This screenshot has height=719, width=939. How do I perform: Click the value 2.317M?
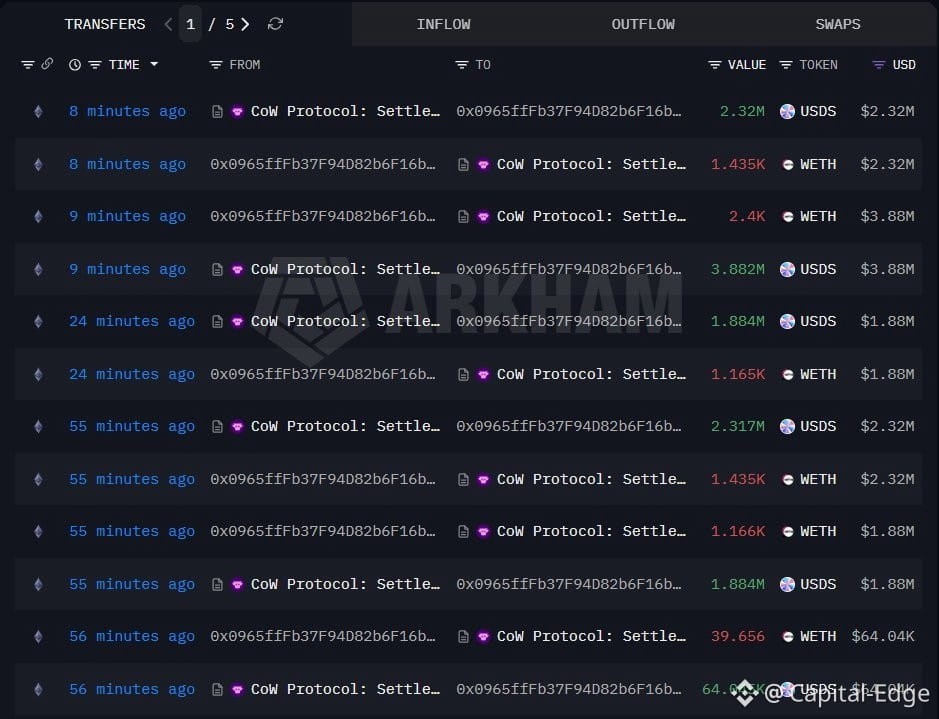[737, 426]
